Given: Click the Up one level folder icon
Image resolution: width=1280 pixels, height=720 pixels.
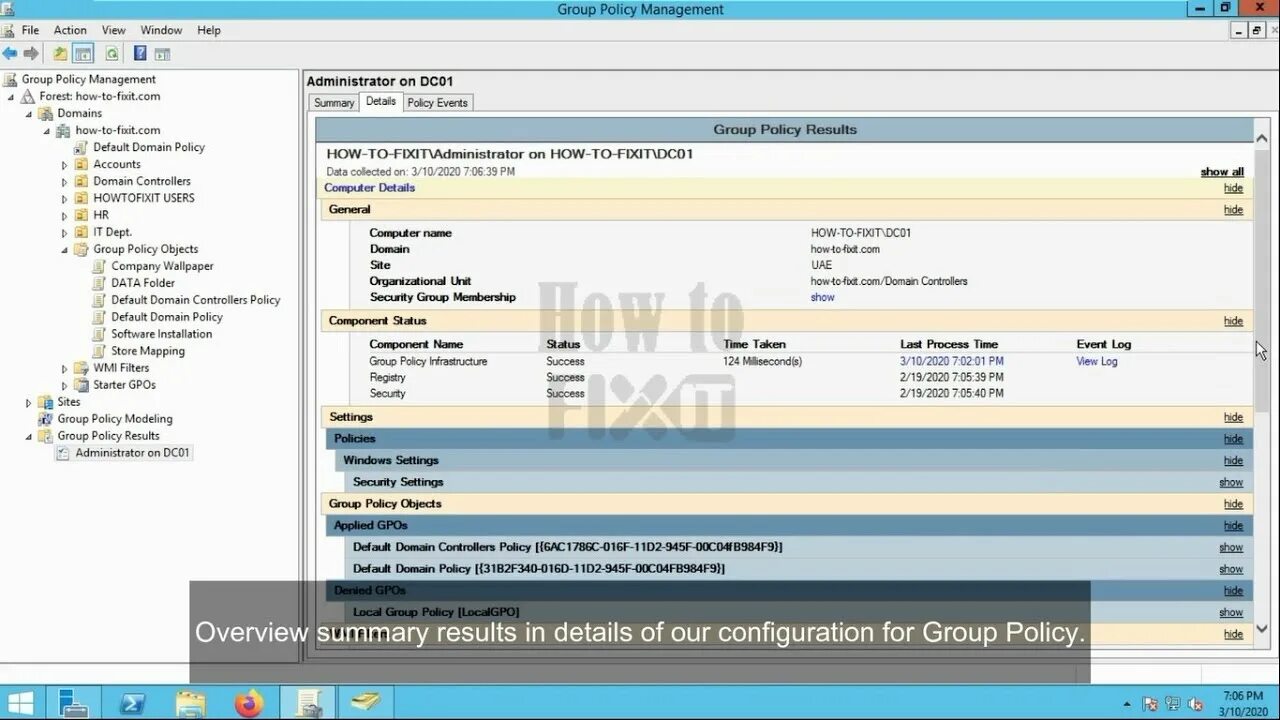Looking at the screenshot, I should 61,54.
